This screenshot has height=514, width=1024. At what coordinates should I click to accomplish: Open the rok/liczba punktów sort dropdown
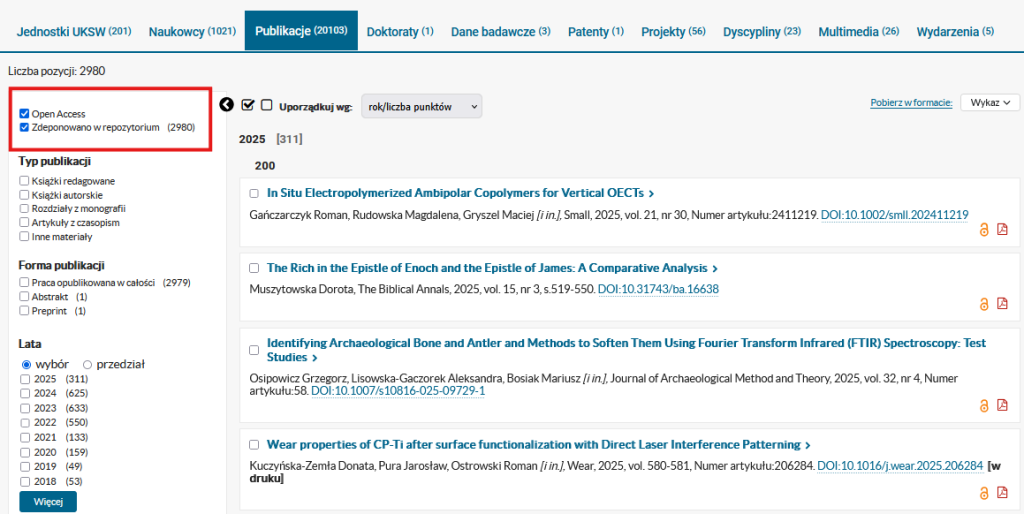click(x=421, y=106)
